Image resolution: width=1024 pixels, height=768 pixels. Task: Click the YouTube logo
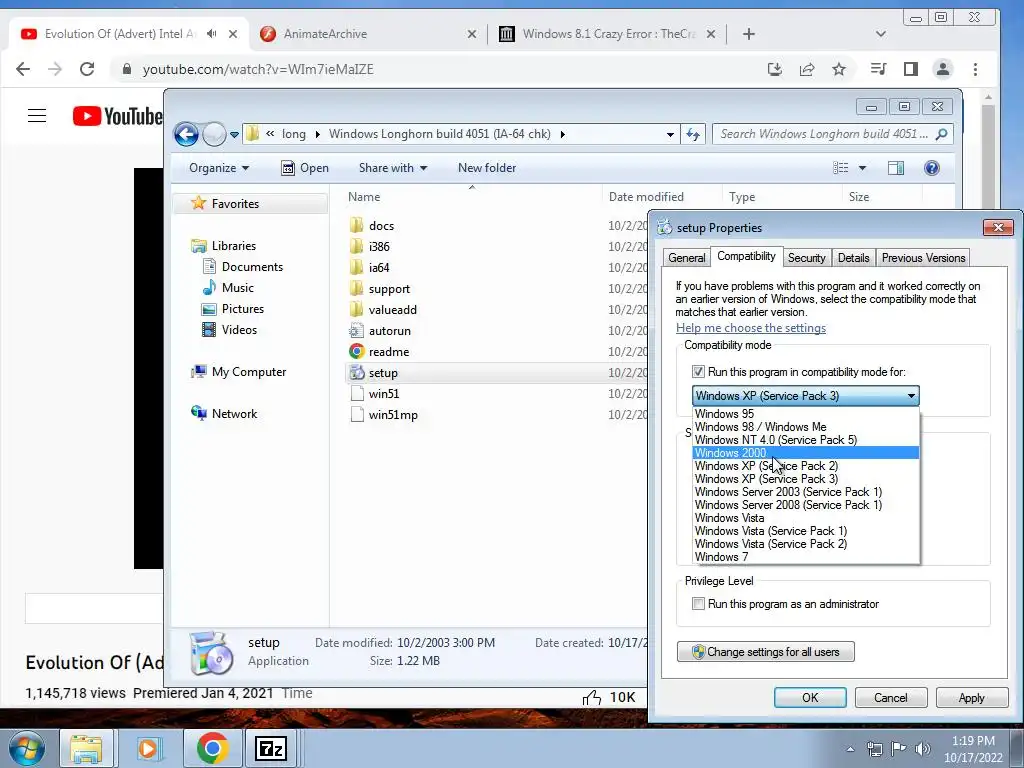[118, 116]
